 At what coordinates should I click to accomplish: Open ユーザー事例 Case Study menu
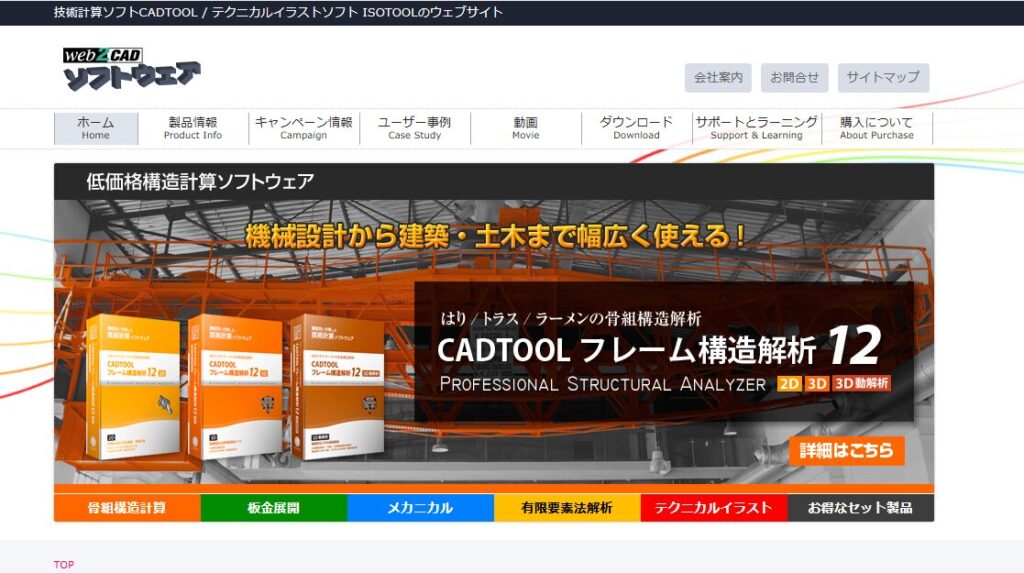tap(414, 128)
